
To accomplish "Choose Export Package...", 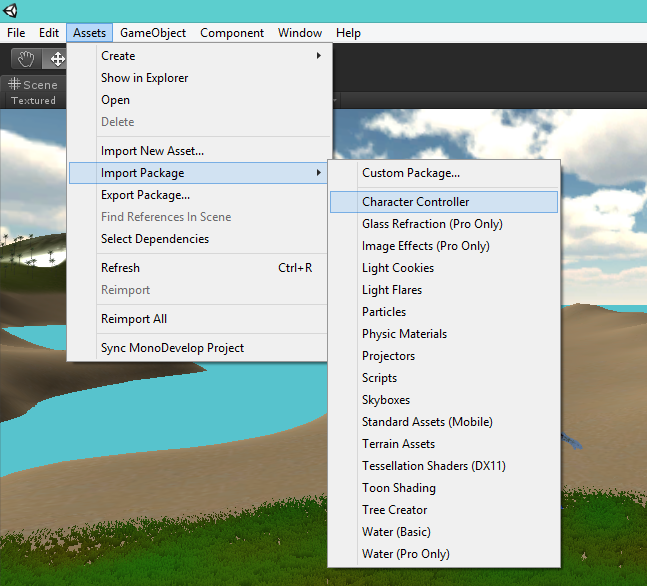I will [x=198, y=195].
